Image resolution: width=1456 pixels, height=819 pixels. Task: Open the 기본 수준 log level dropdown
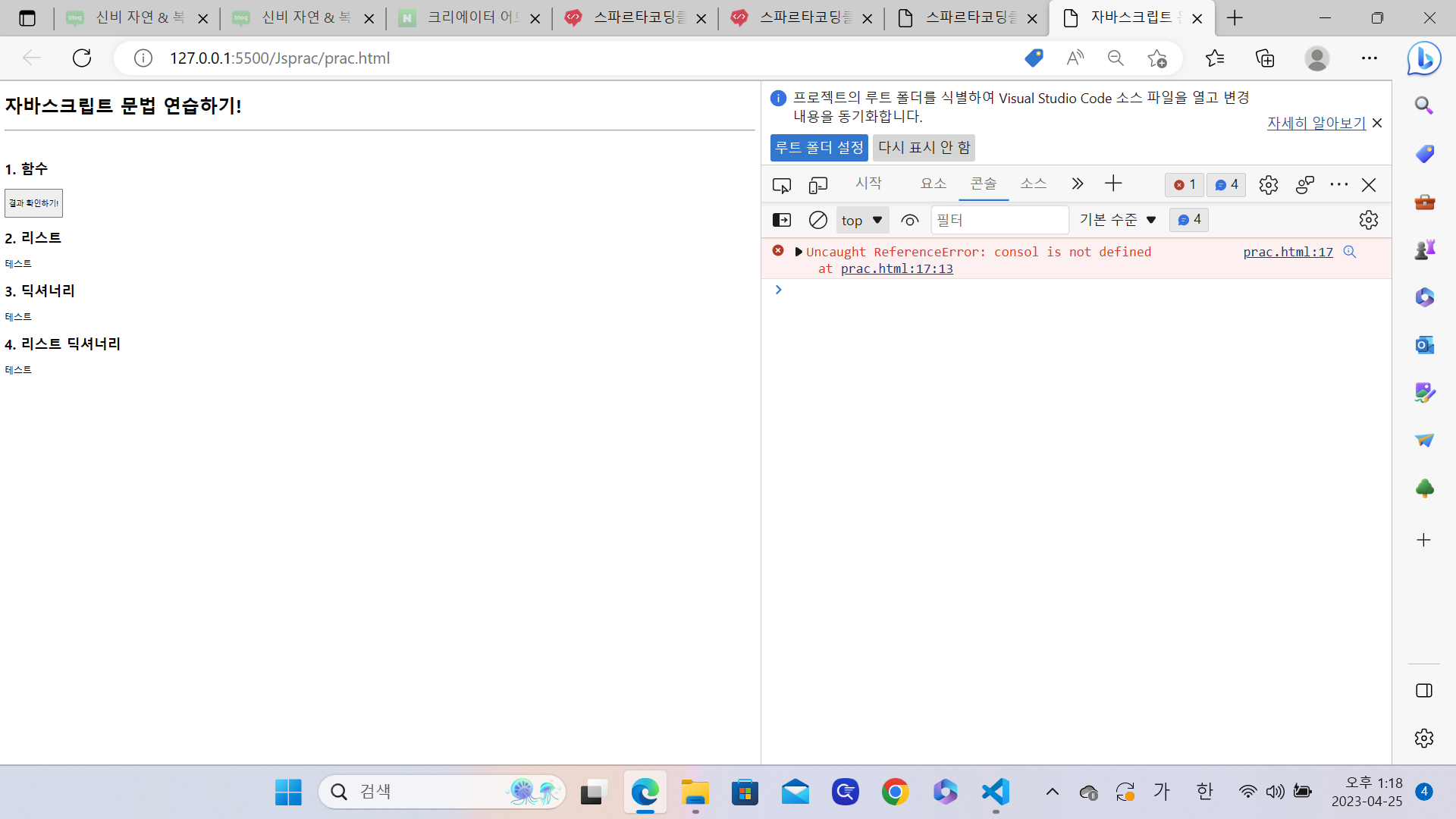1118,220
